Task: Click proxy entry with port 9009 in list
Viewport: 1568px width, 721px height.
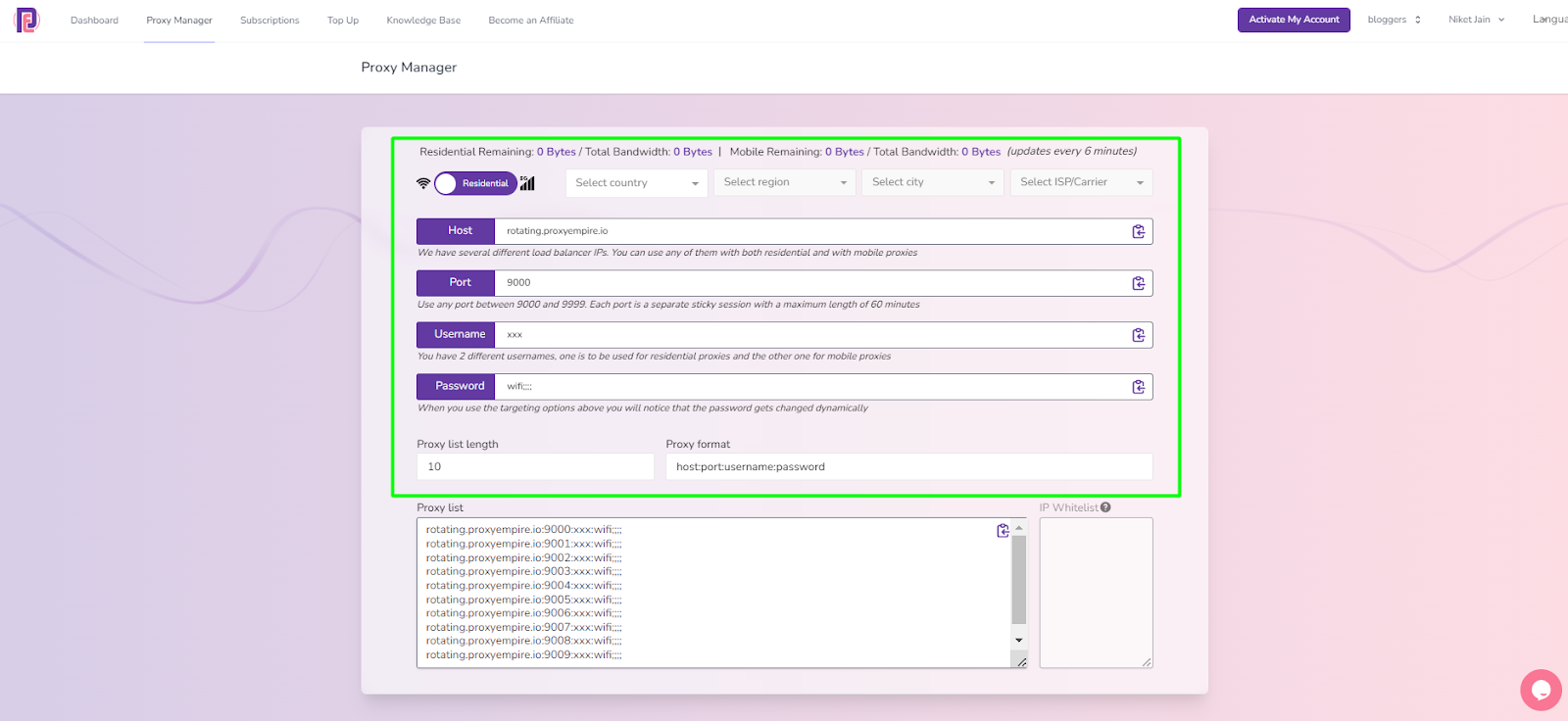Action: pyautogui.click(x=523, y=655)
